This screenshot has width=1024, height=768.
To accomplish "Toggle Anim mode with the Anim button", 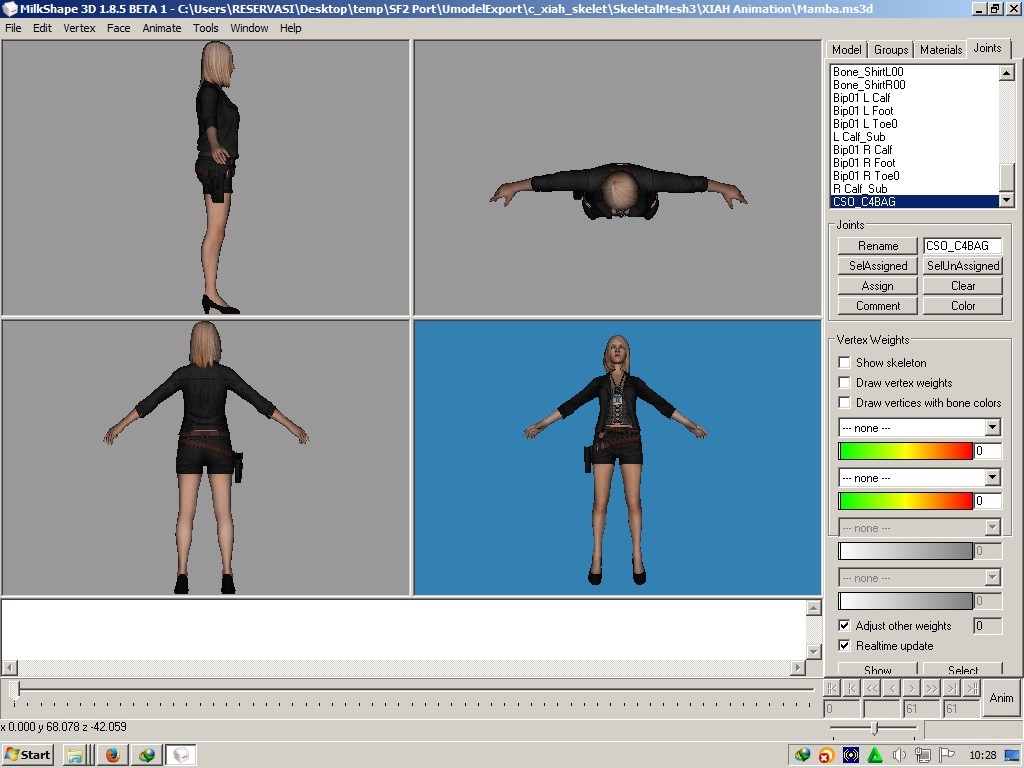I will tap(1000, 699).
